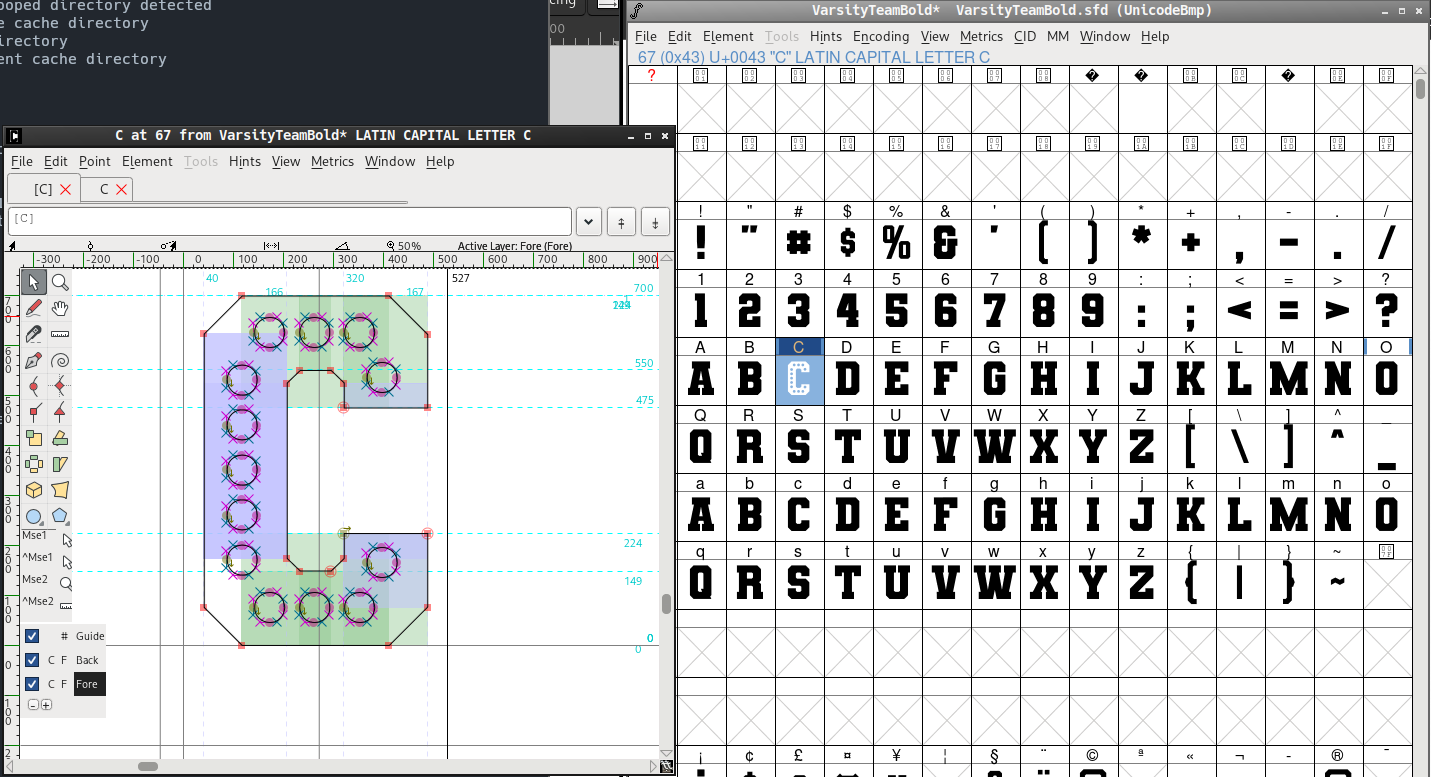Open the Point menu in the glyph window

click(x=94, y=161)
